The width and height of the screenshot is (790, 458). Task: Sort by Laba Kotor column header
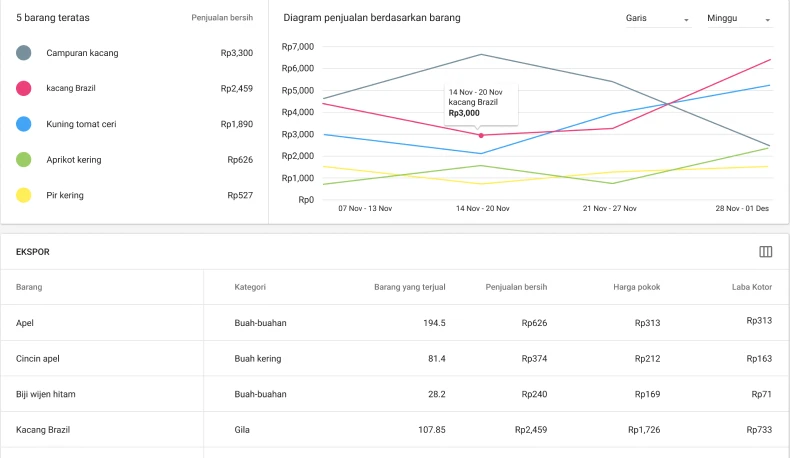pyautogui.click(x=751, y=287)
